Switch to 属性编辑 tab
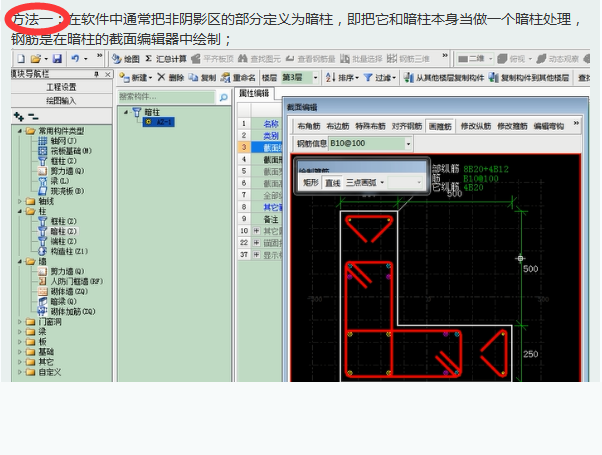 coord(254,93)
